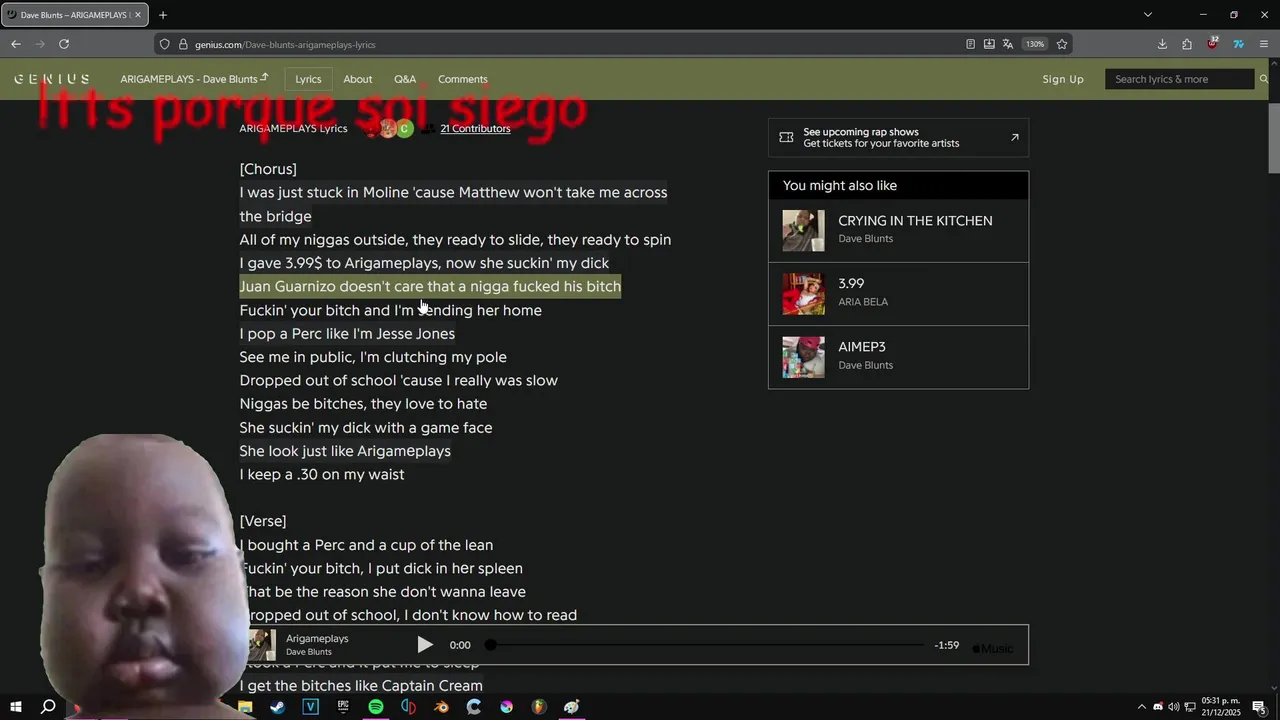Screen dimensions: 1280x720
Task: Toggle reader view icon in address bar
Action: (x=970, y=44)
